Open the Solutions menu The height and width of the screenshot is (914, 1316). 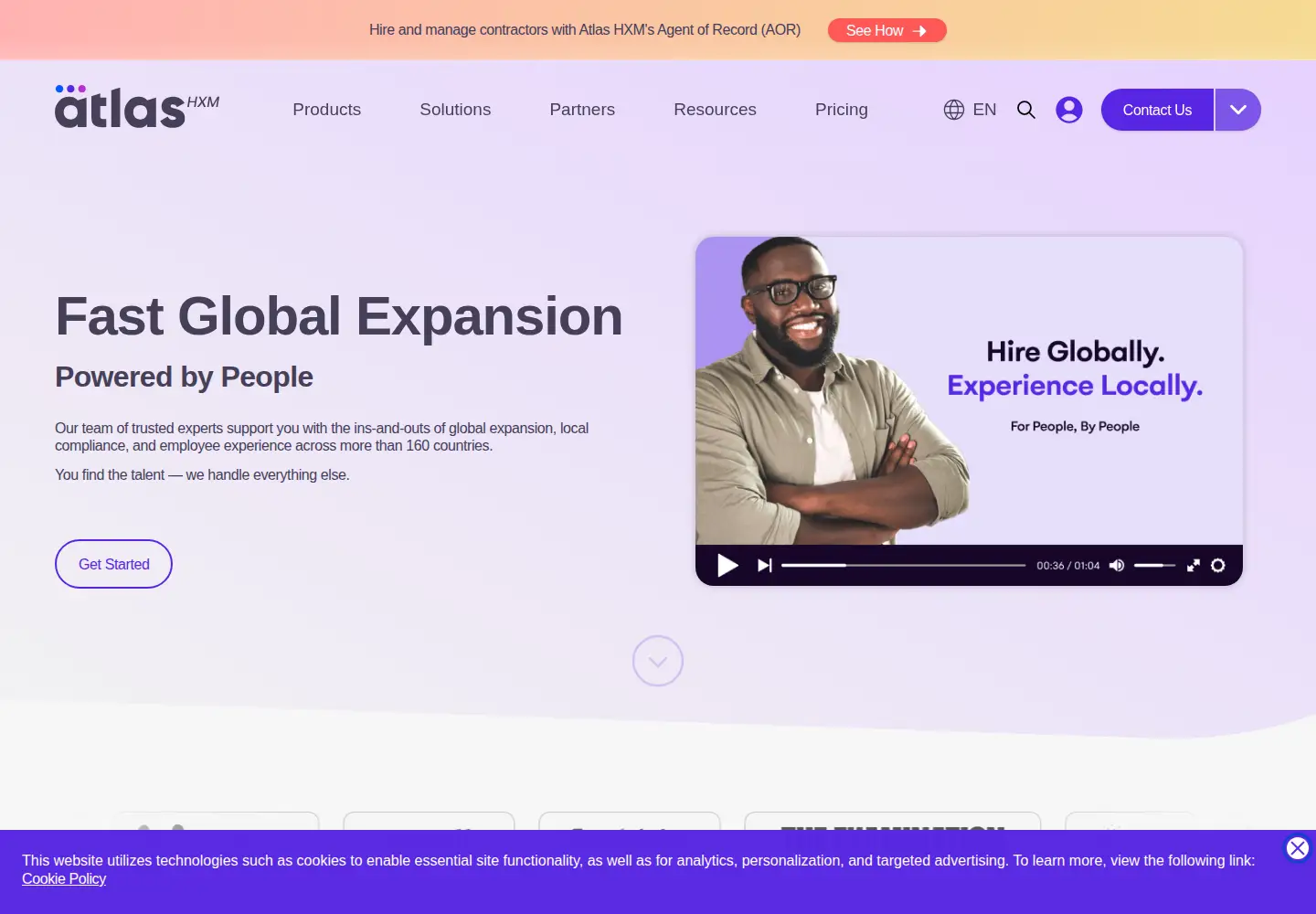tap(455, 110)
